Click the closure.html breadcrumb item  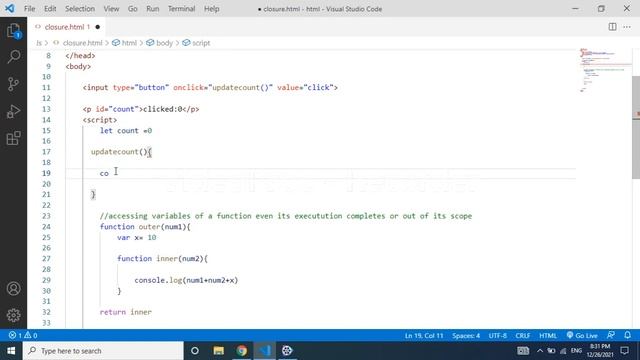point(82,43)
